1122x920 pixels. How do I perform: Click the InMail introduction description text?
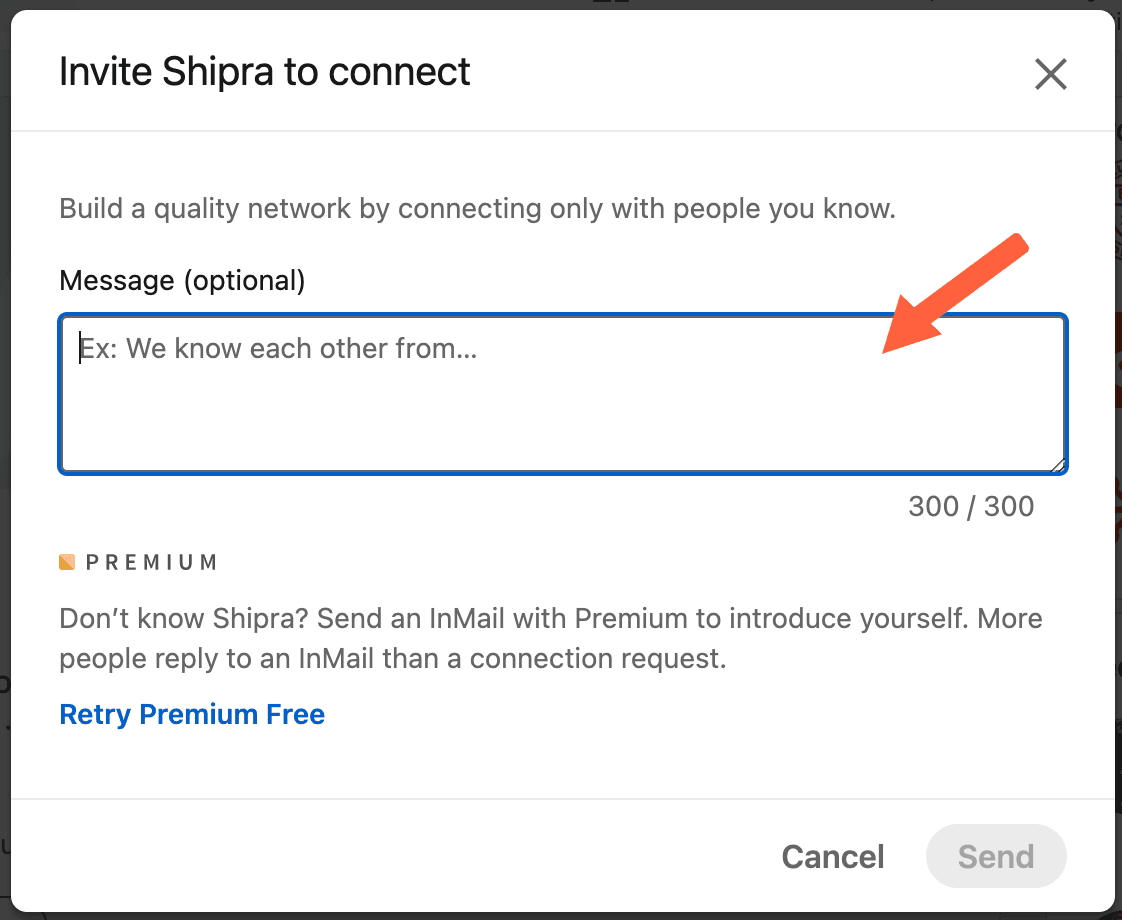click(x=550, y=637)
